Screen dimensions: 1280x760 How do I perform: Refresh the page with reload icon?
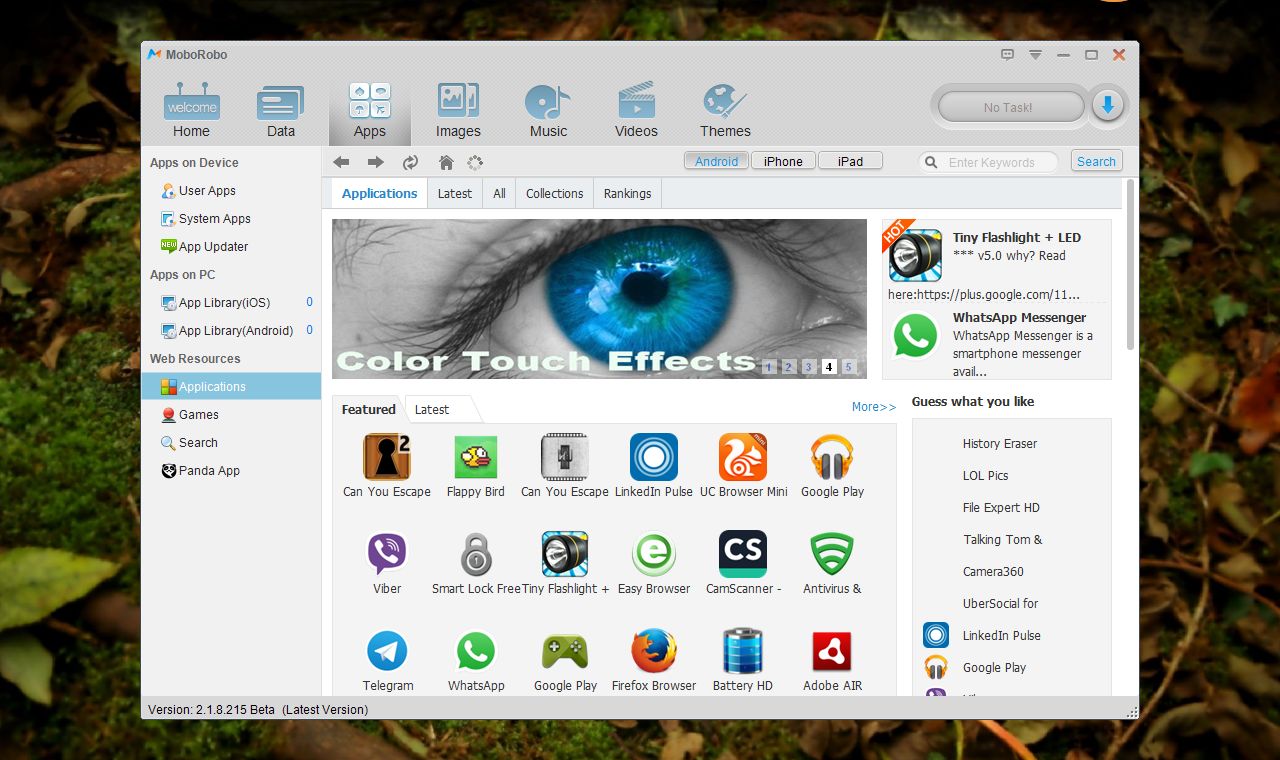click(410, 162)
